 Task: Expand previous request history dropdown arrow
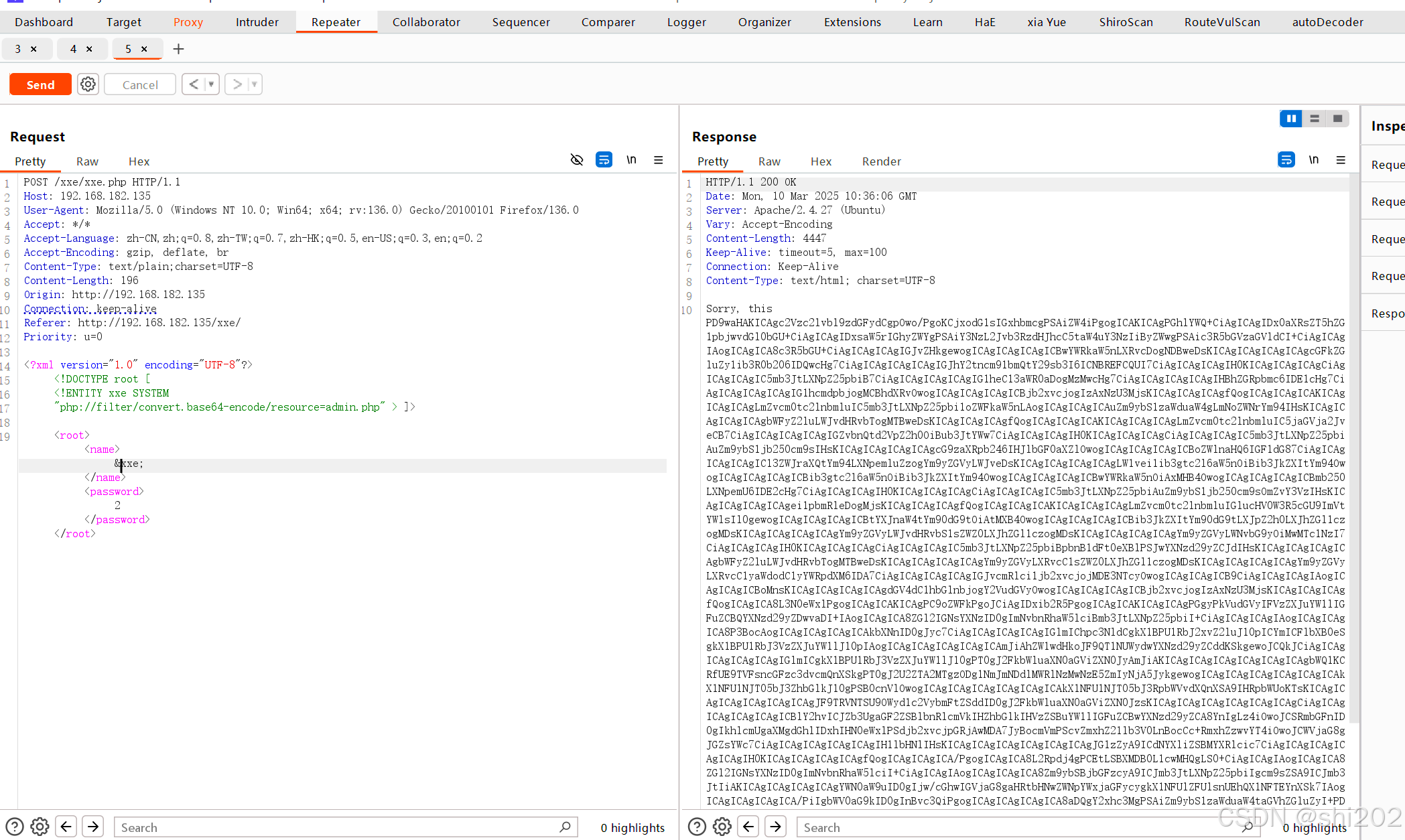(x=211, y=84)
